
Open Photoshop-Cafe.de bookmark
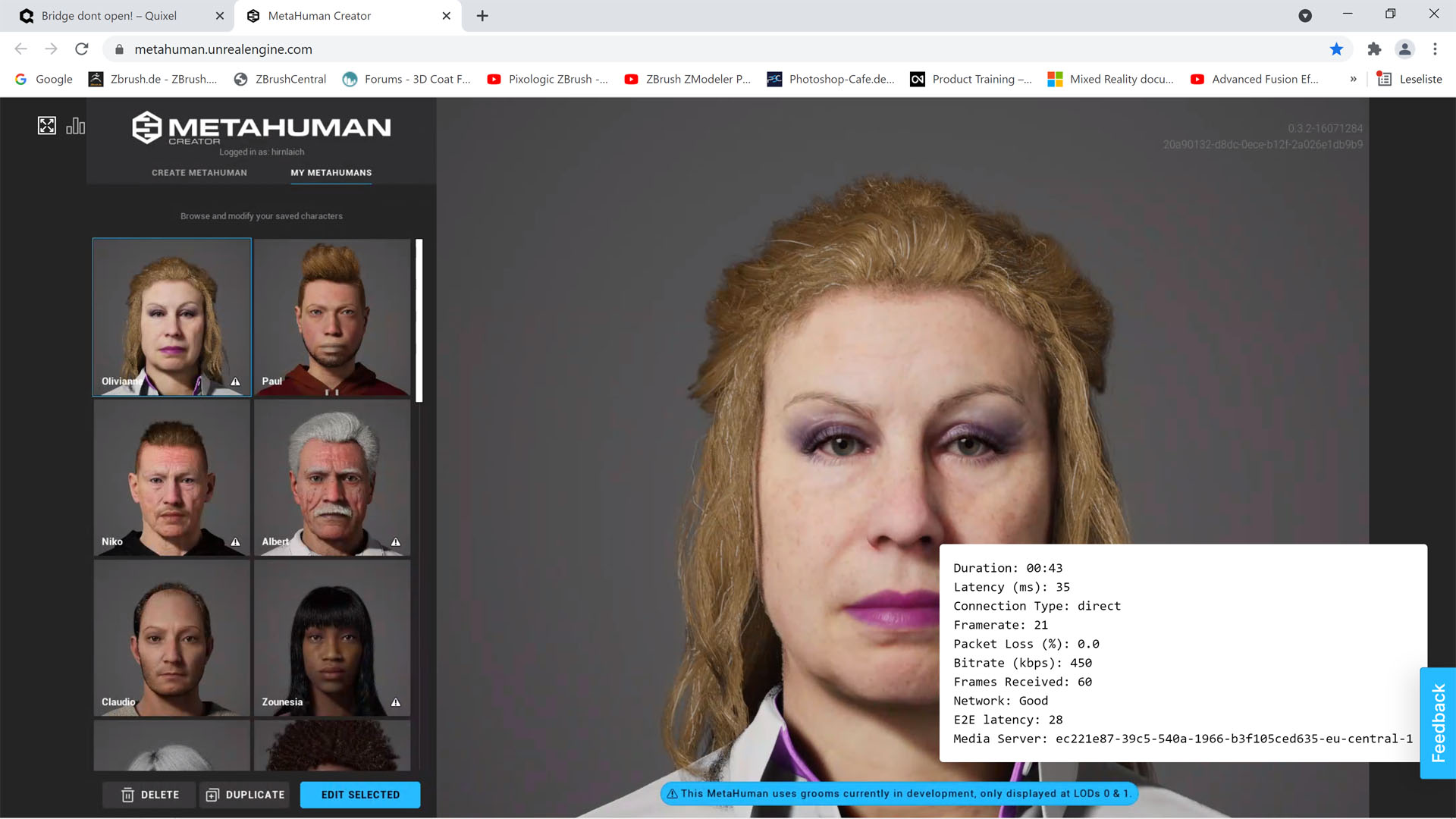tap(831, 79)
